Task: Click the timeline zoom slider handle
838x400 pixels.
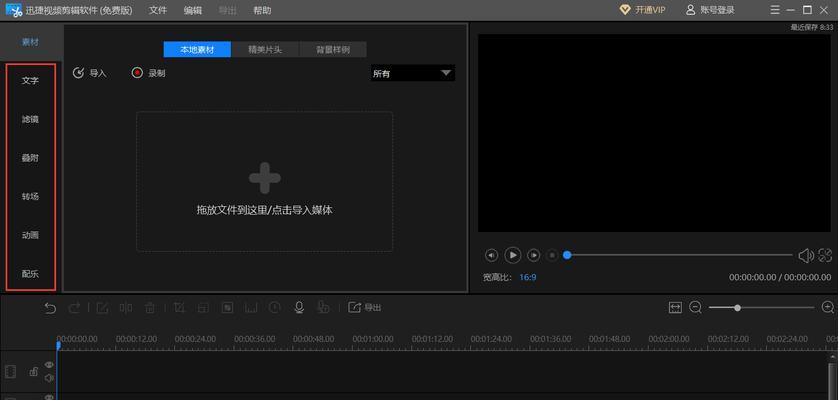Action: 738,308
